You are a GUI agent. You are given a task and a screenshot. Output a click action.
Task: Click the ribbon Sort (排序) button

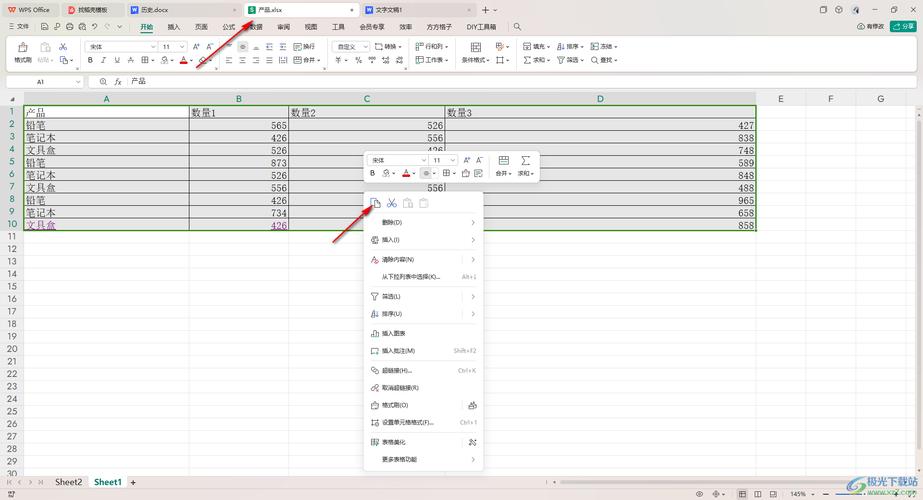click(570, 47)
